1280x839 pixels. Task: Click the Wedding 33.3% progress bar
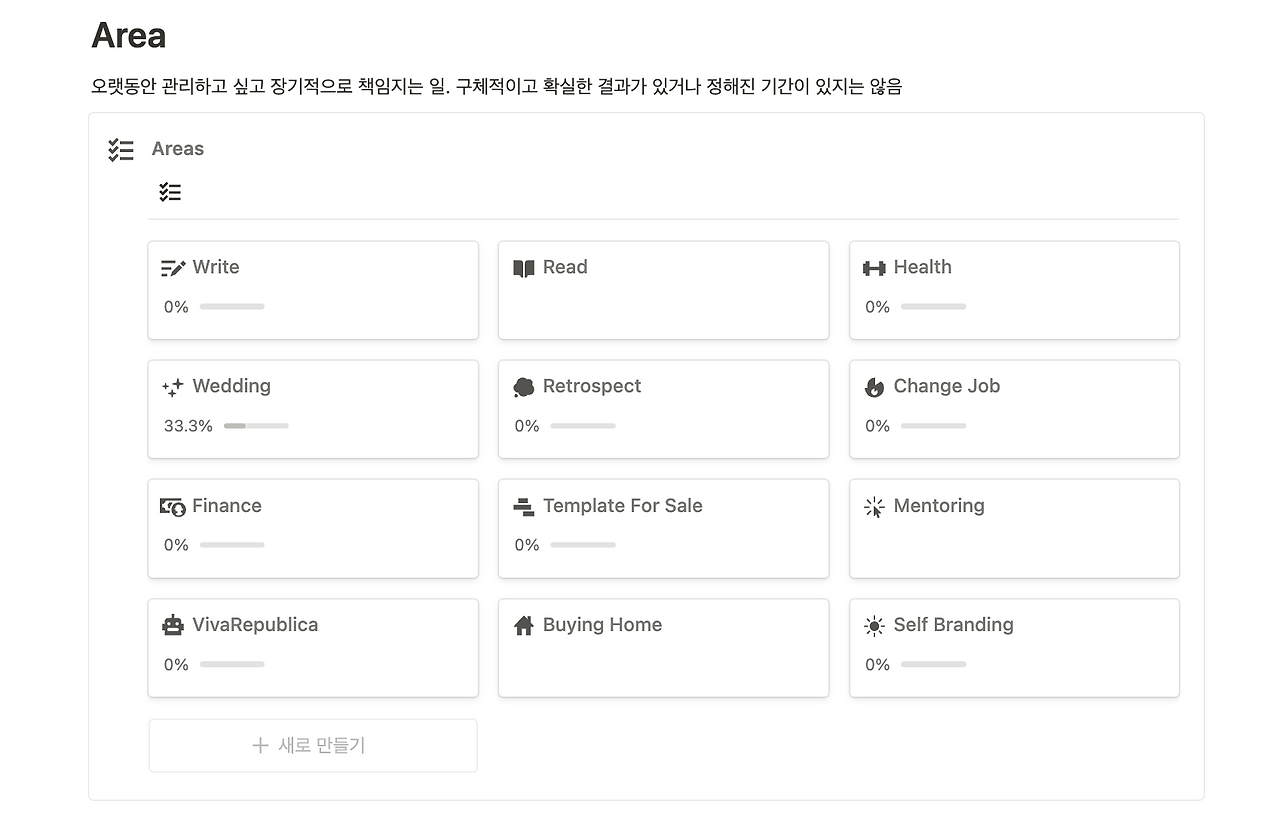(x=256, y=425)
